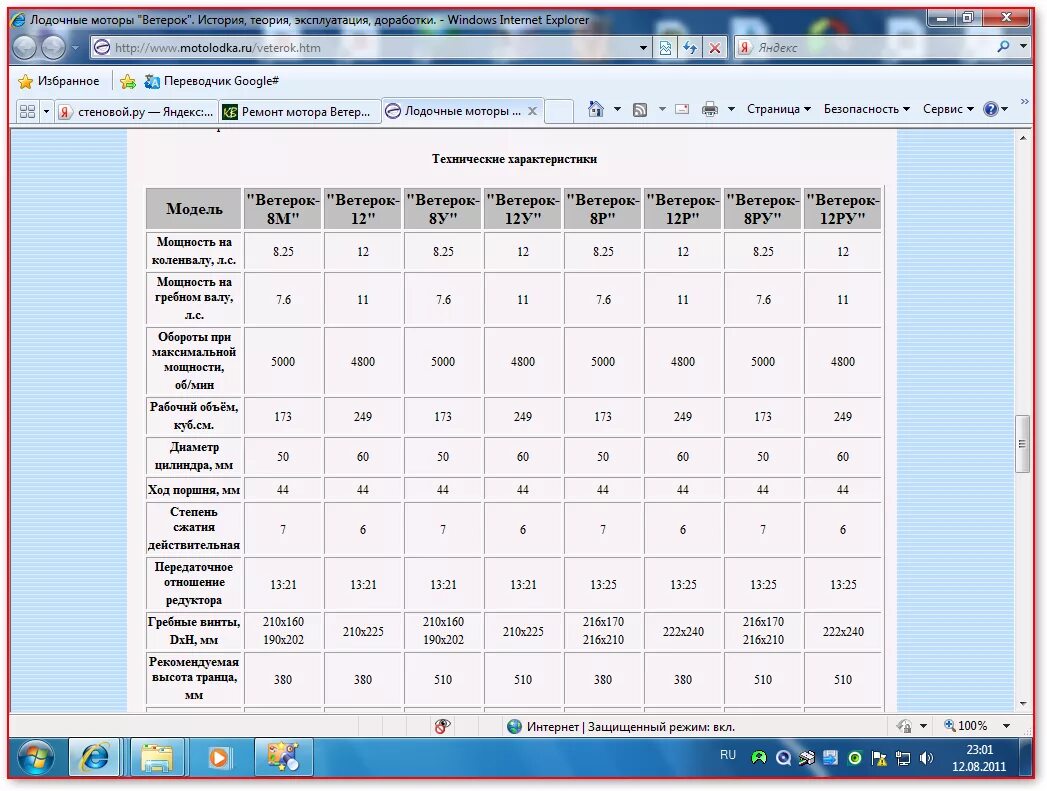Expand the toolbar overflow chevron
The height and width of the screenshot is (791, 1047).
[1024, 101]
